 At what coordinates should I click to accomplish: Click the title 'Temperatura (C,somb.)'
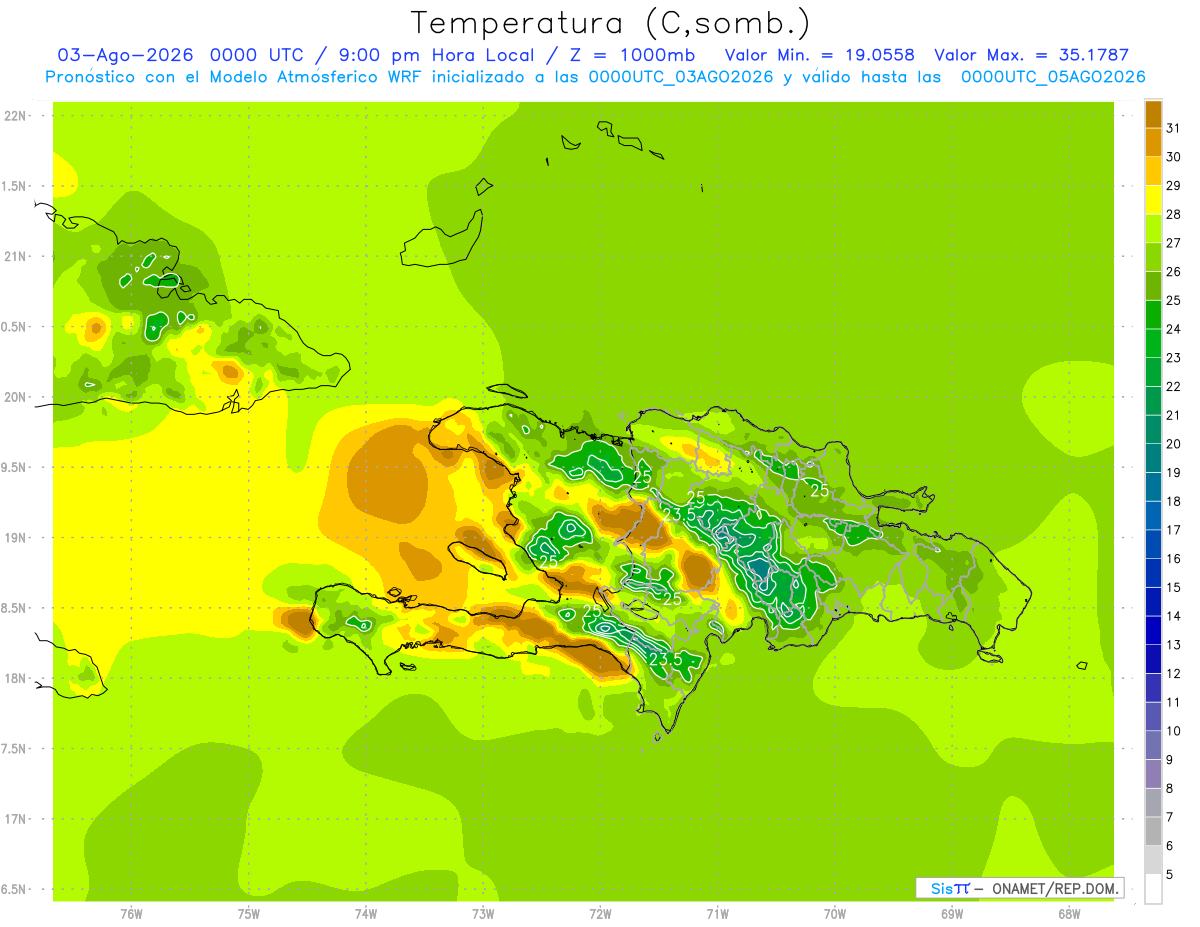[610, 22]
